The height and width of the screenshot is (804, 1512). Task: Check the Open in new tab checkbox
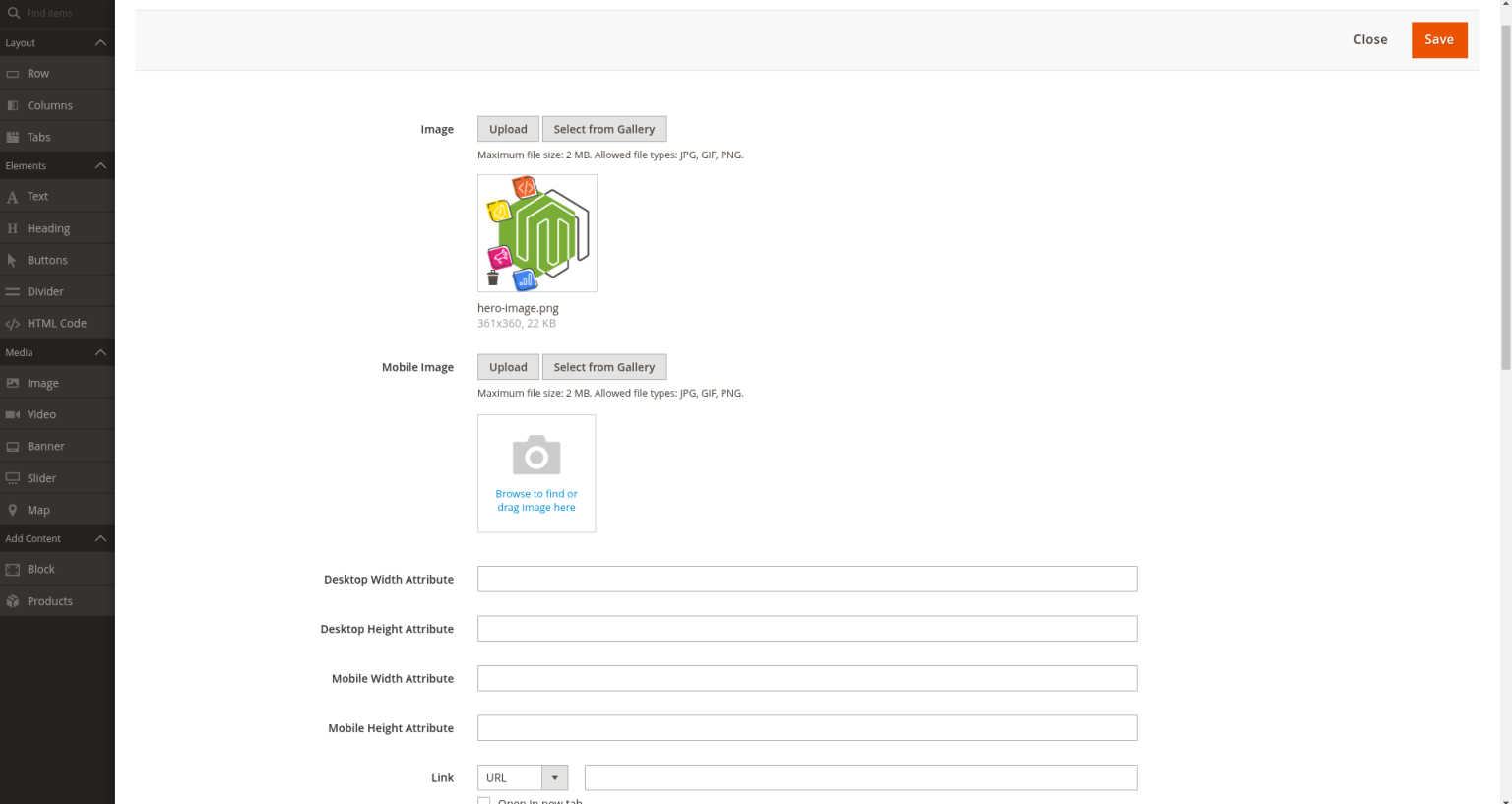point(483,800)
